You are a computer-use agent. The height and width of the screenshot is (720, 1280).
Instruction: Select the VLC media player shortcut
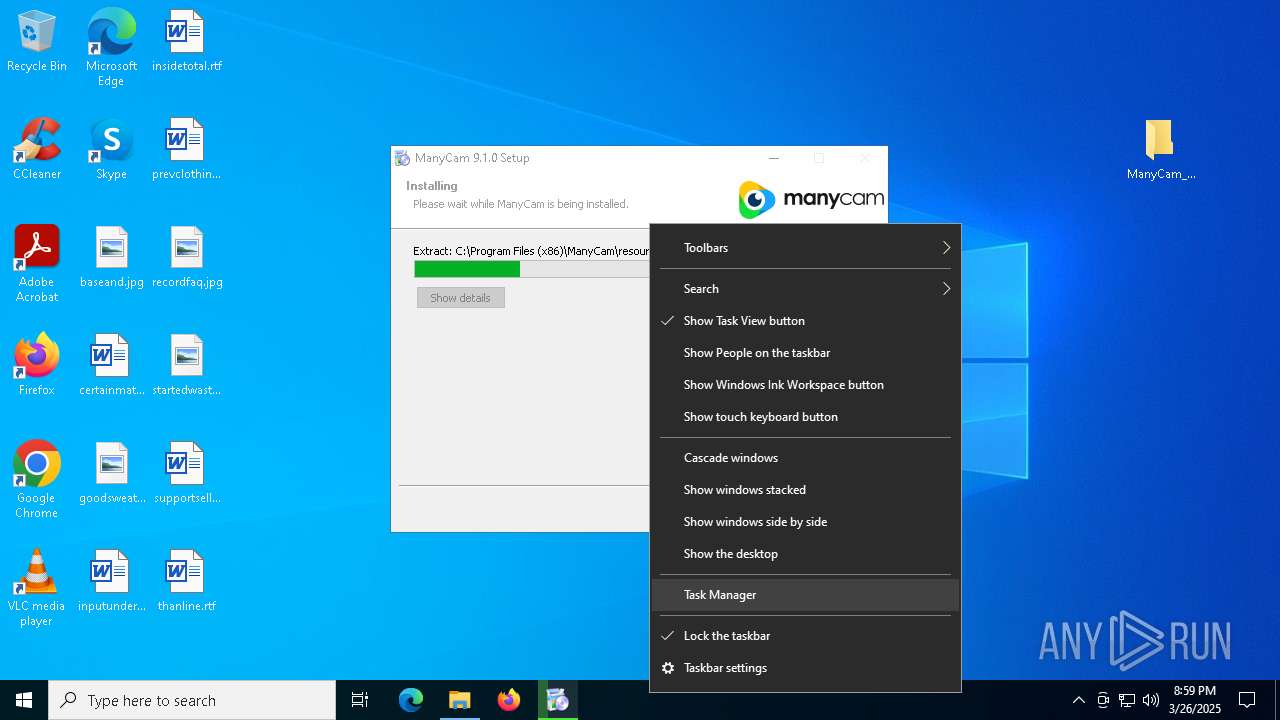point(37,588)
